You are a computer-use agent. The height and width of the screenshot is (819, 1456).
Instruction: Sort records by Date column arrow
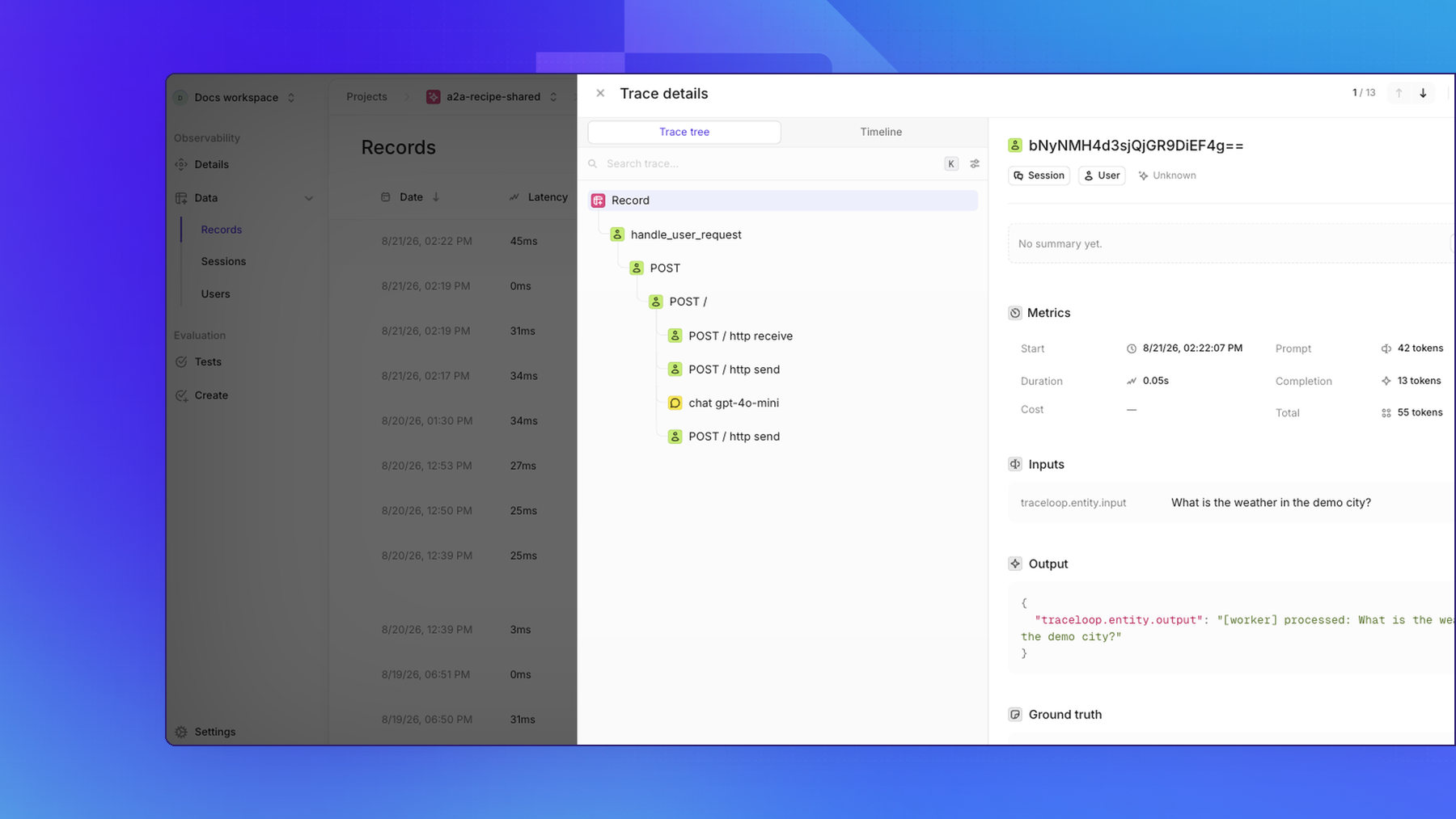coord(436,197)
